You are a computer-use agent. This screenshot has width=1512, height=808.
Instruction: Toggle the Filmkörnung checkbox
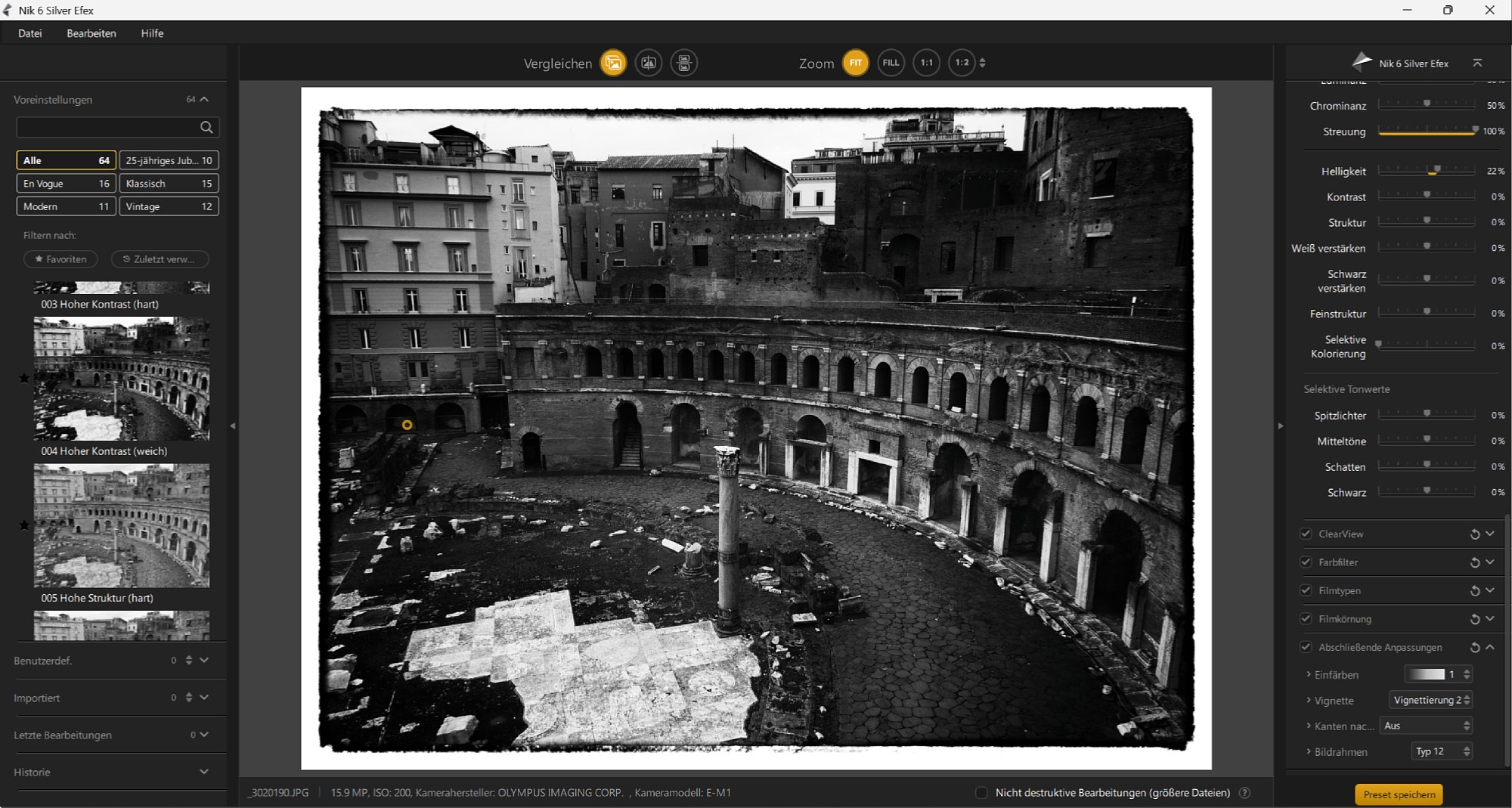[1306, 618]
